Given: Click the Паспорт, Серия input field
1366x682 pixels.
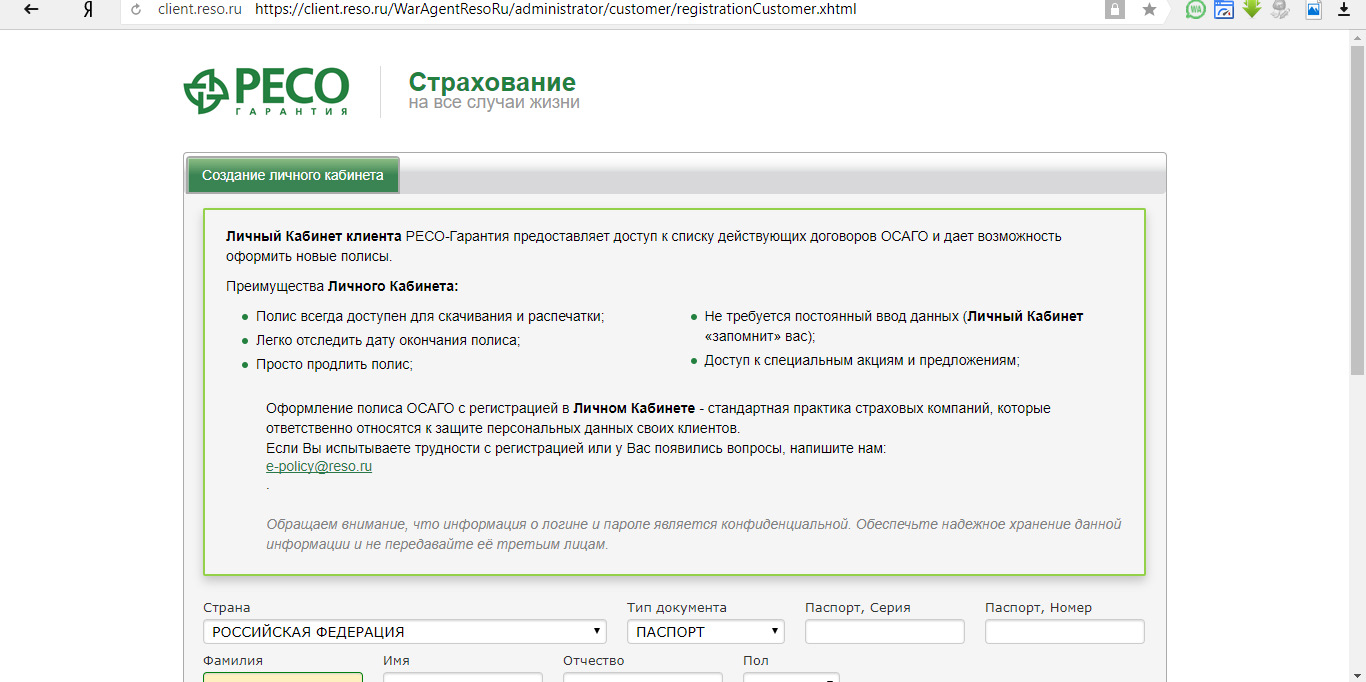Looking at the screenshot, I should [885, 632].
